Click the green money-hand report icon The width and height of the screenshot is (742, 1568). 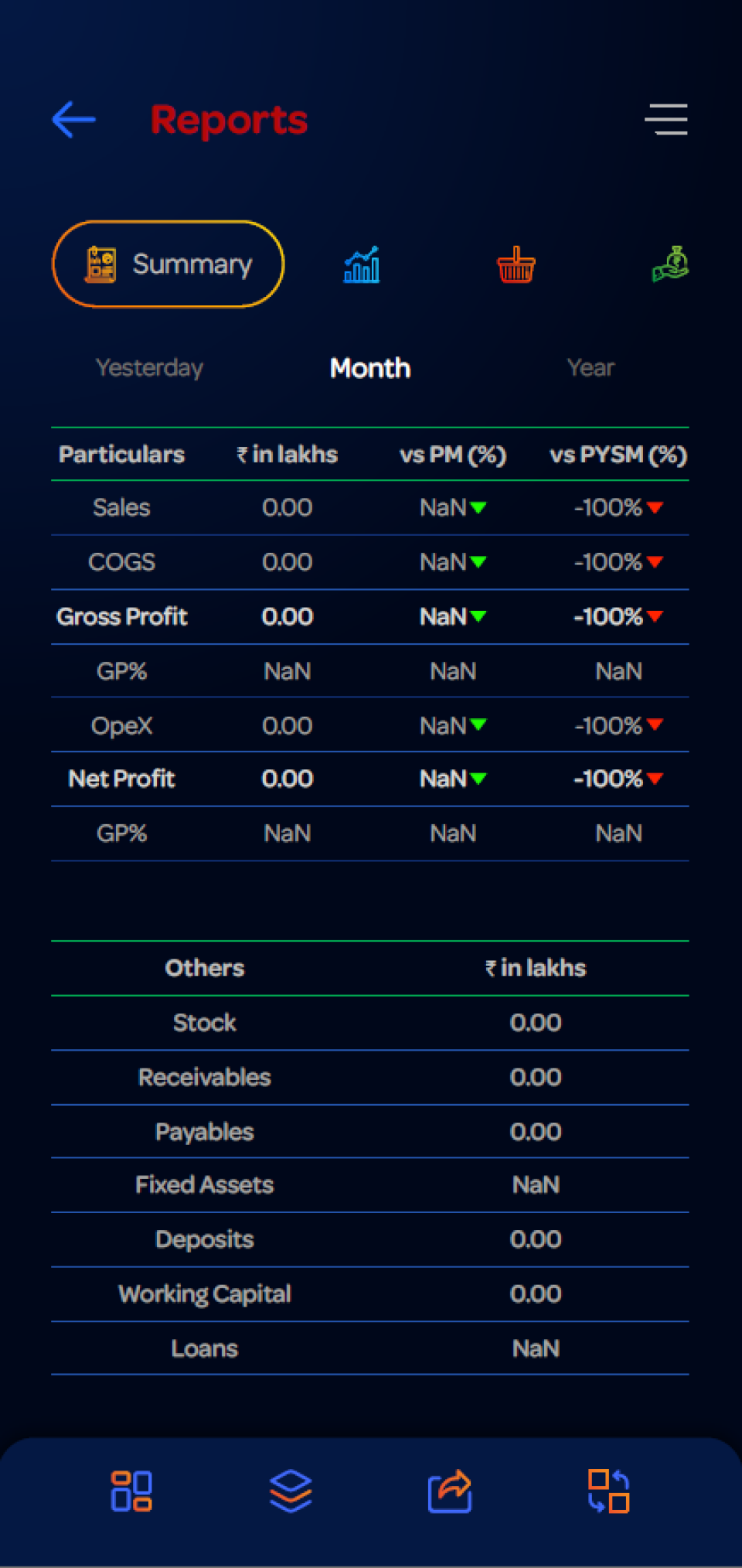670,264
